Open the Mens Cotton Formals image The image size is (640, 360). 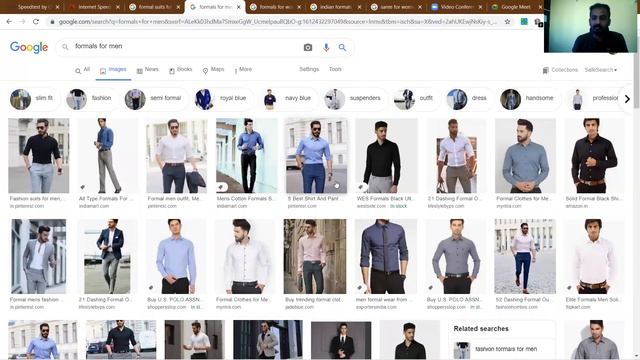point(247,156)
